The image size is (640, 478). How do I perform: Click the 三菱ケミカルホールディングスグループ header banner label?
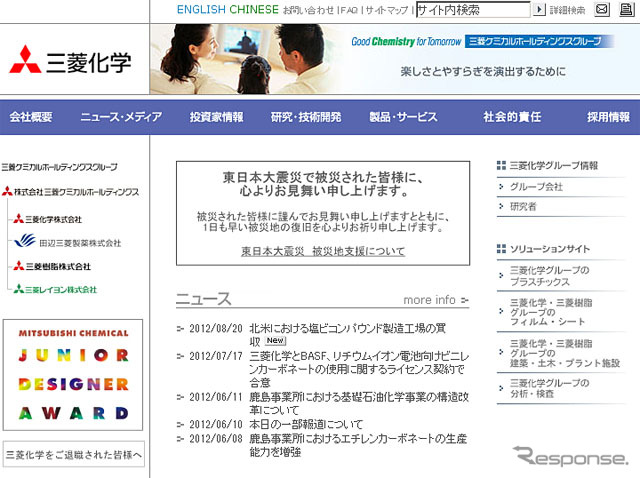coord(539,41)
